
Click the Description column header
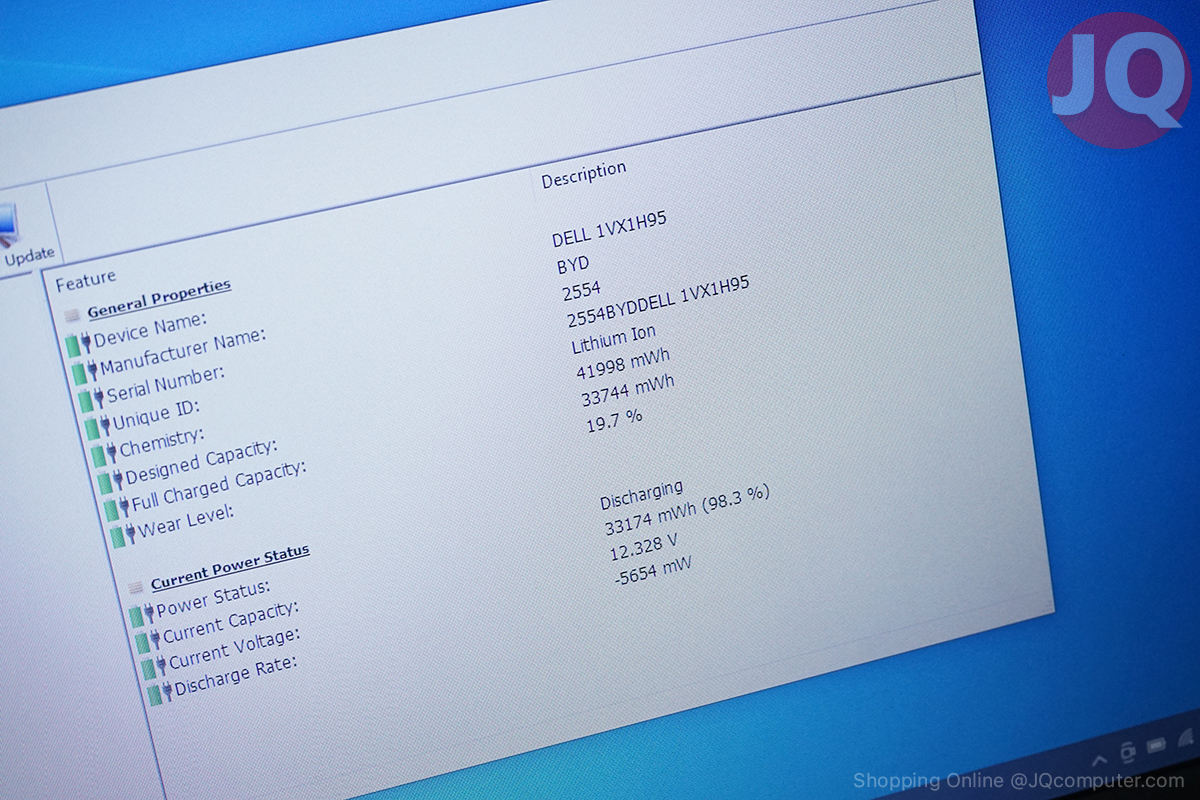(x=584, y=174)
